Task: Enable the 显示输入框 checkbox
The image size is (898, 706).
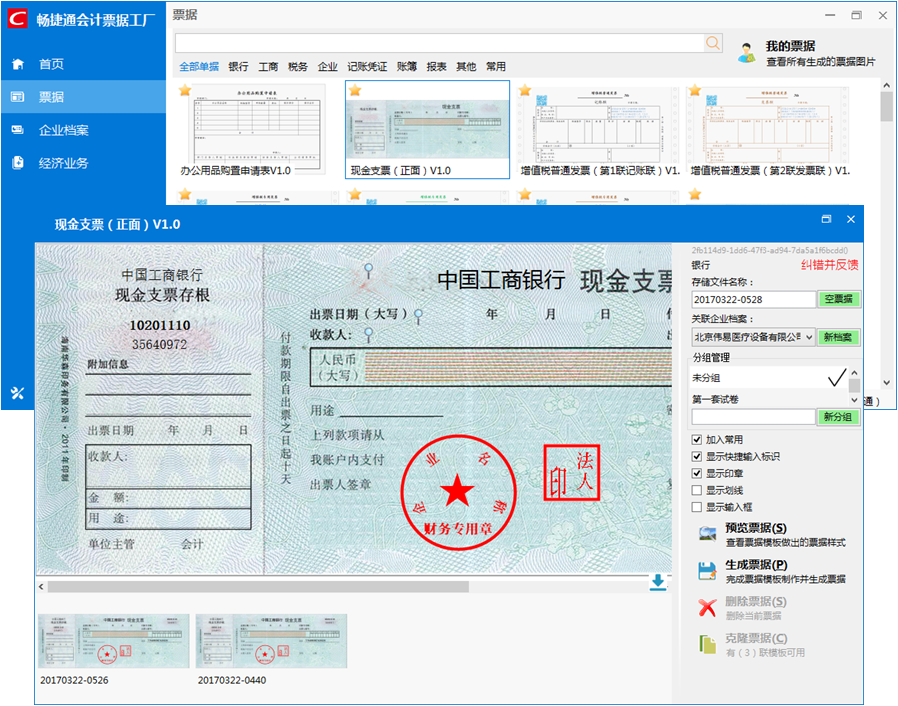Action: point(697,507)
